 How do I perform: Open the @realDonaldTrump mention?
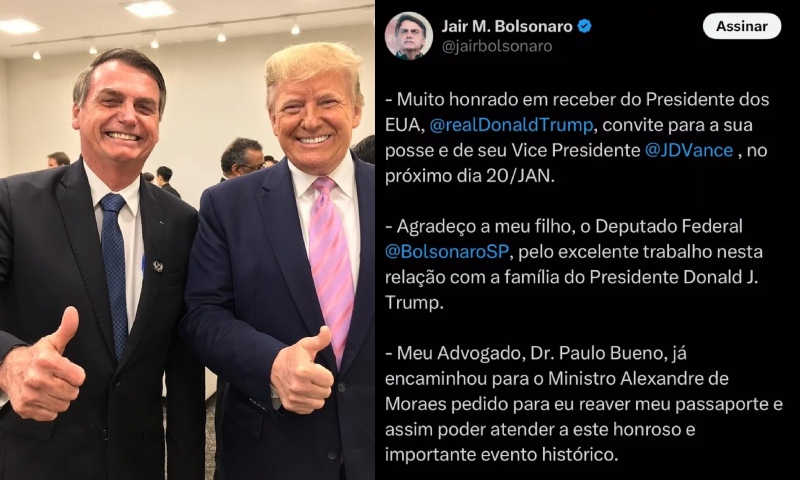(511, 125)
